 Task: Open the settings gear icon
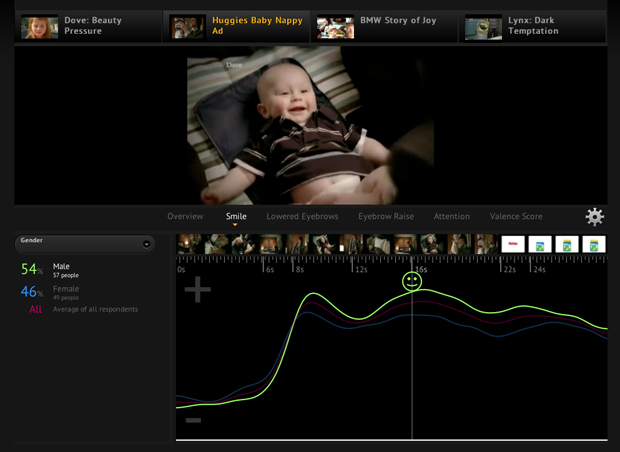(x=594, y=217)
